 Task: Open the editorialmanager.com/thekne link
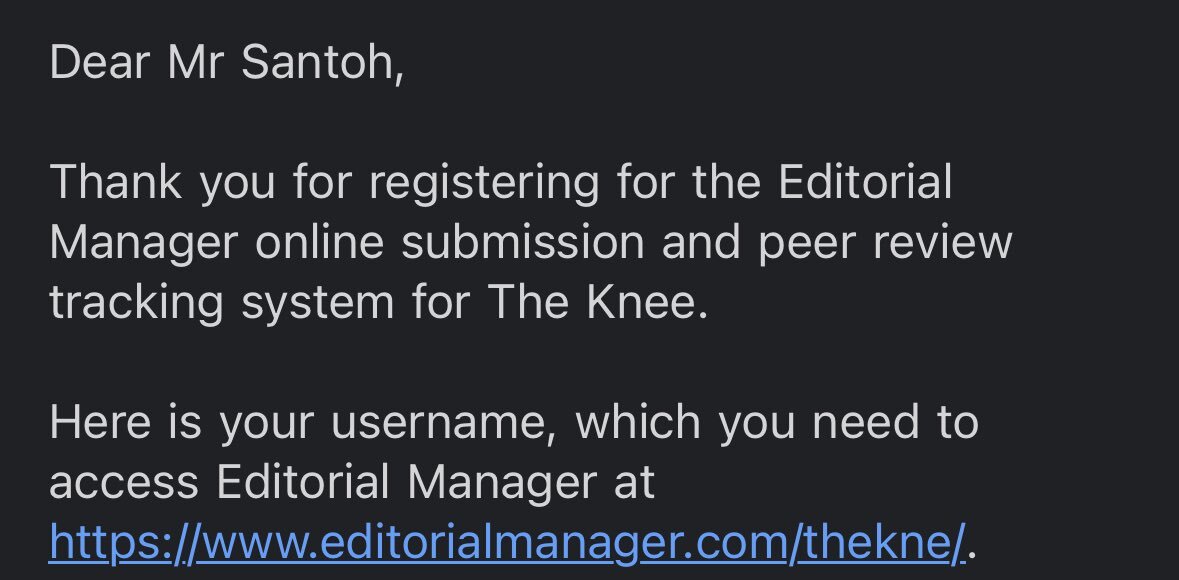[x=507, y=542]
